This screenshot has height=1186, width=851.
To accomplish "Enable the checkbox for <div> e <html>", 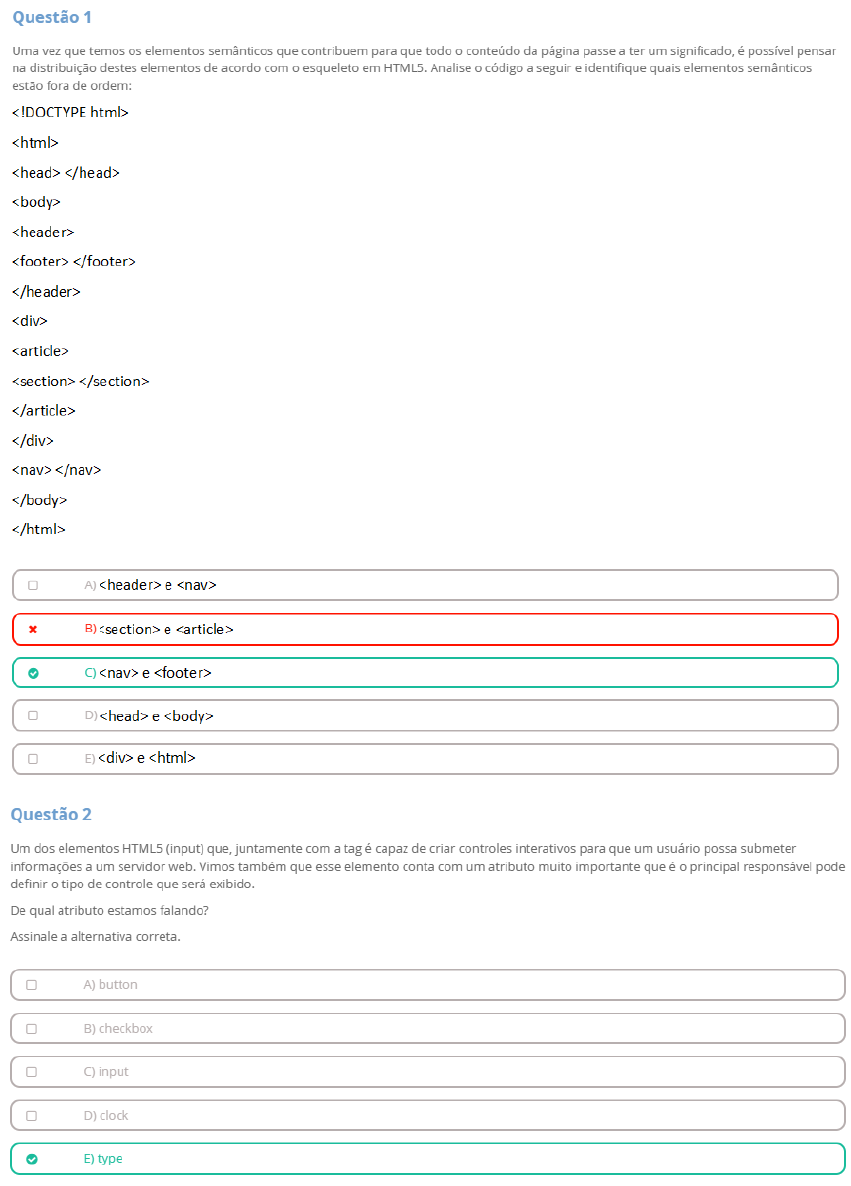I will pos(33,759).
